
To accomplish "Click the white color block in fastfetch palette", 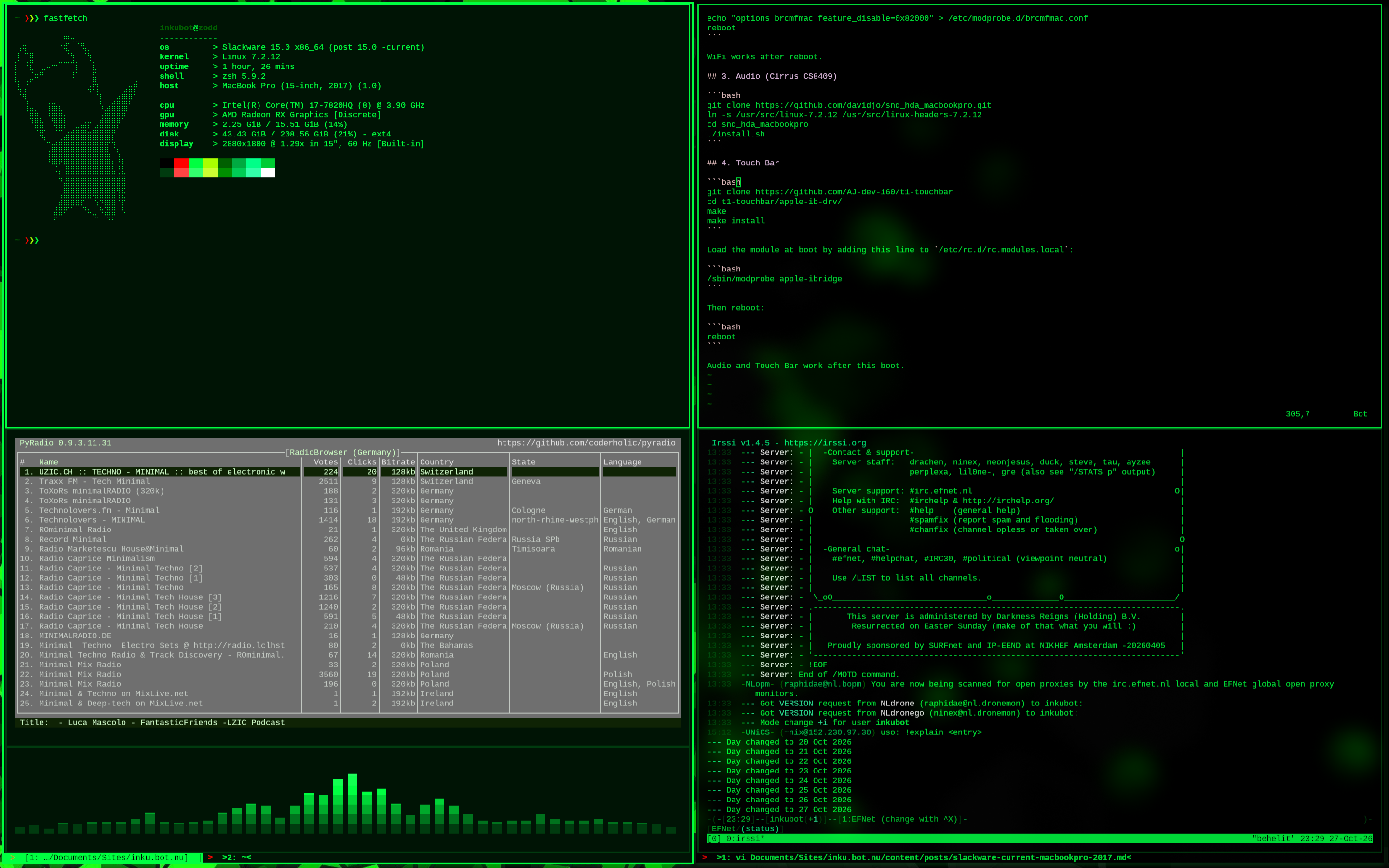I will tap(268, 173).
